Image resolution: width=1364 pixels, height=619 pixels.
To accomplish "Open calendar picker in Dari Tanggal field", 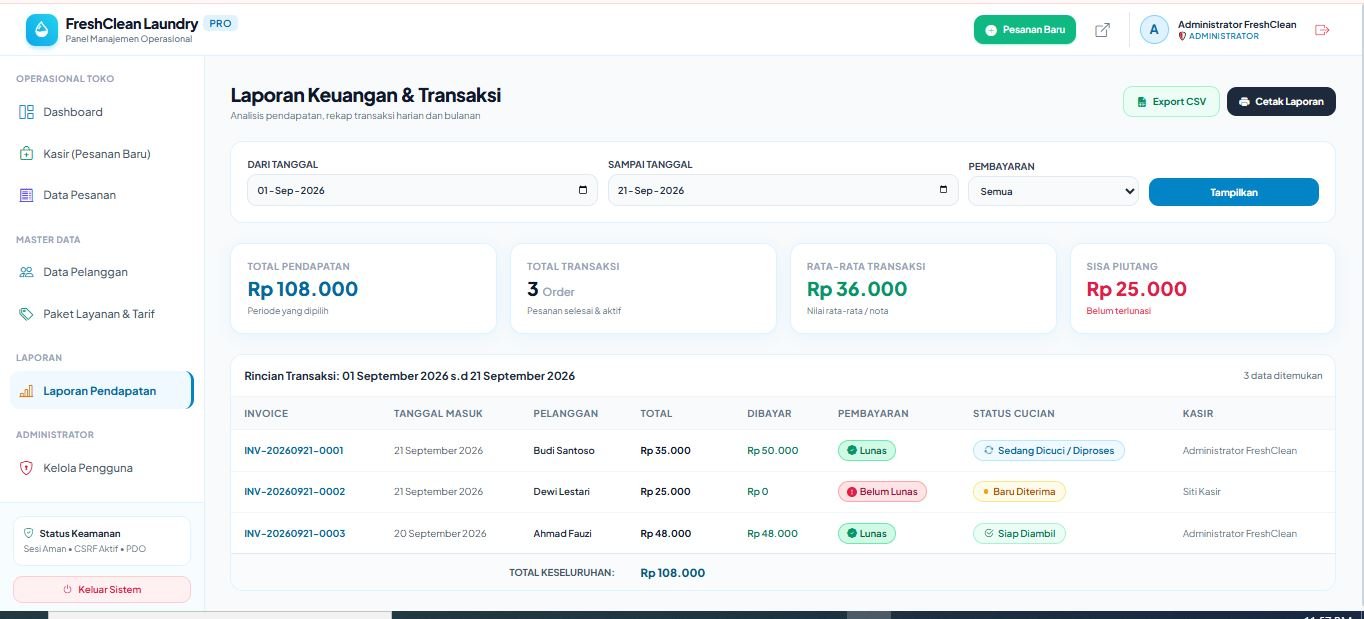I will click(x=583, y=190).
